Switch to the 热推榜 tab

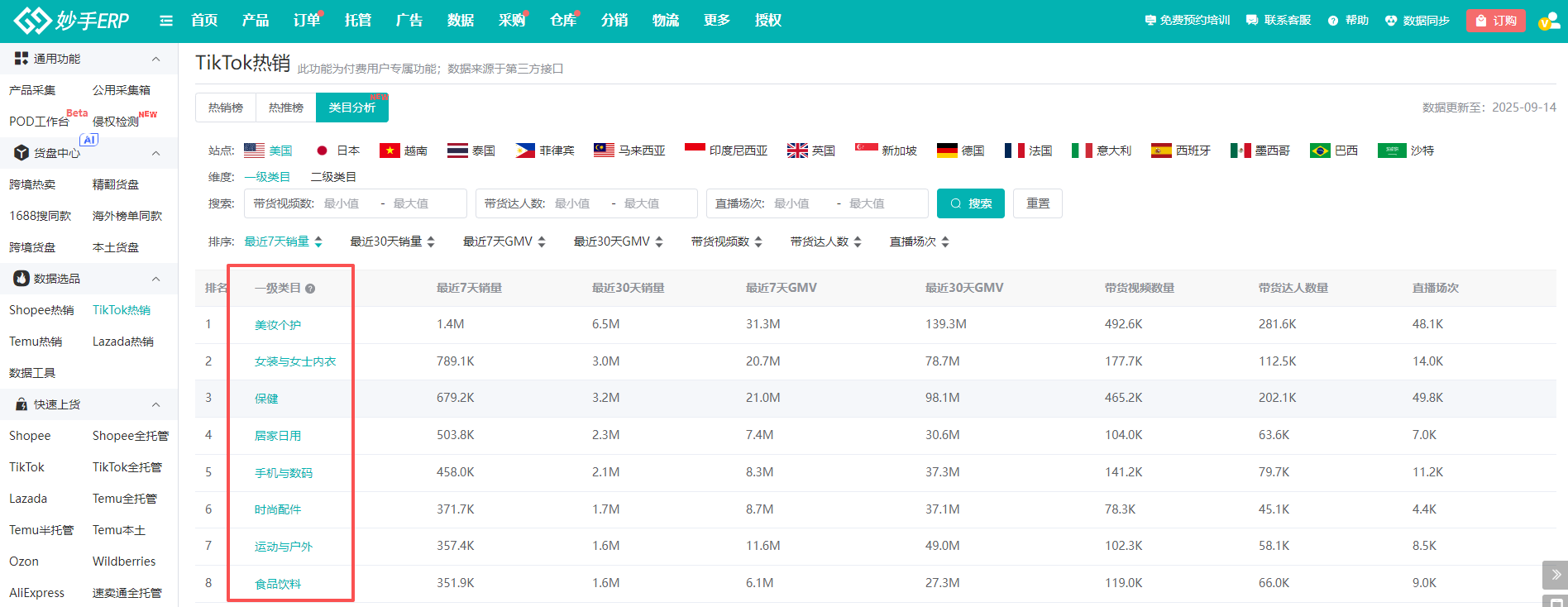(x=286, y=108)
